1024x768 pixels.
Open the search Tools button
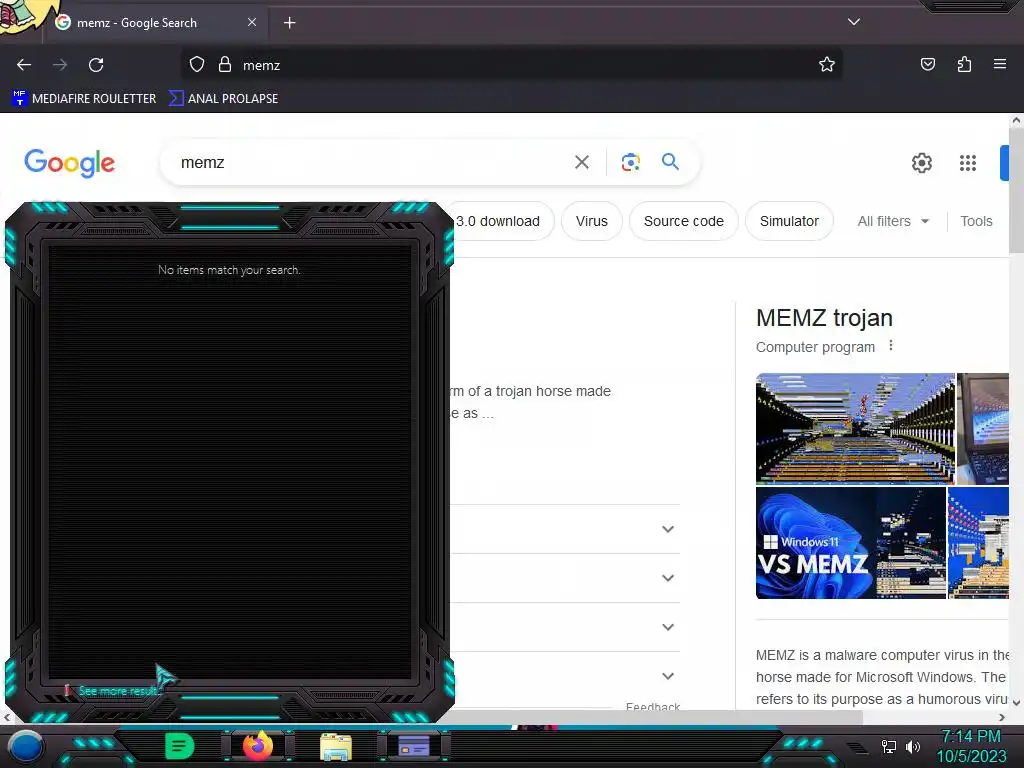pyautogui.click(x=976, y=221)
